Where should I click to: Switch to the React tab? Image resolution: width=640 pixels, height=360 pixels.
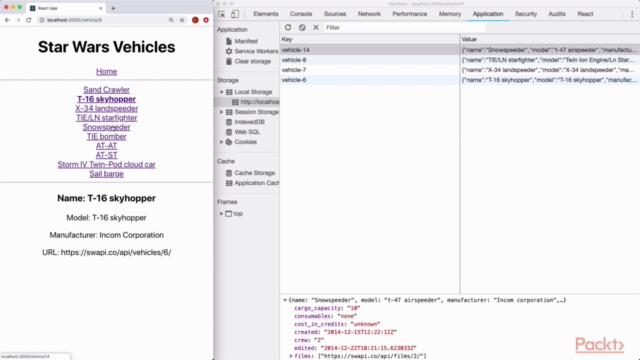coord(585,14)
